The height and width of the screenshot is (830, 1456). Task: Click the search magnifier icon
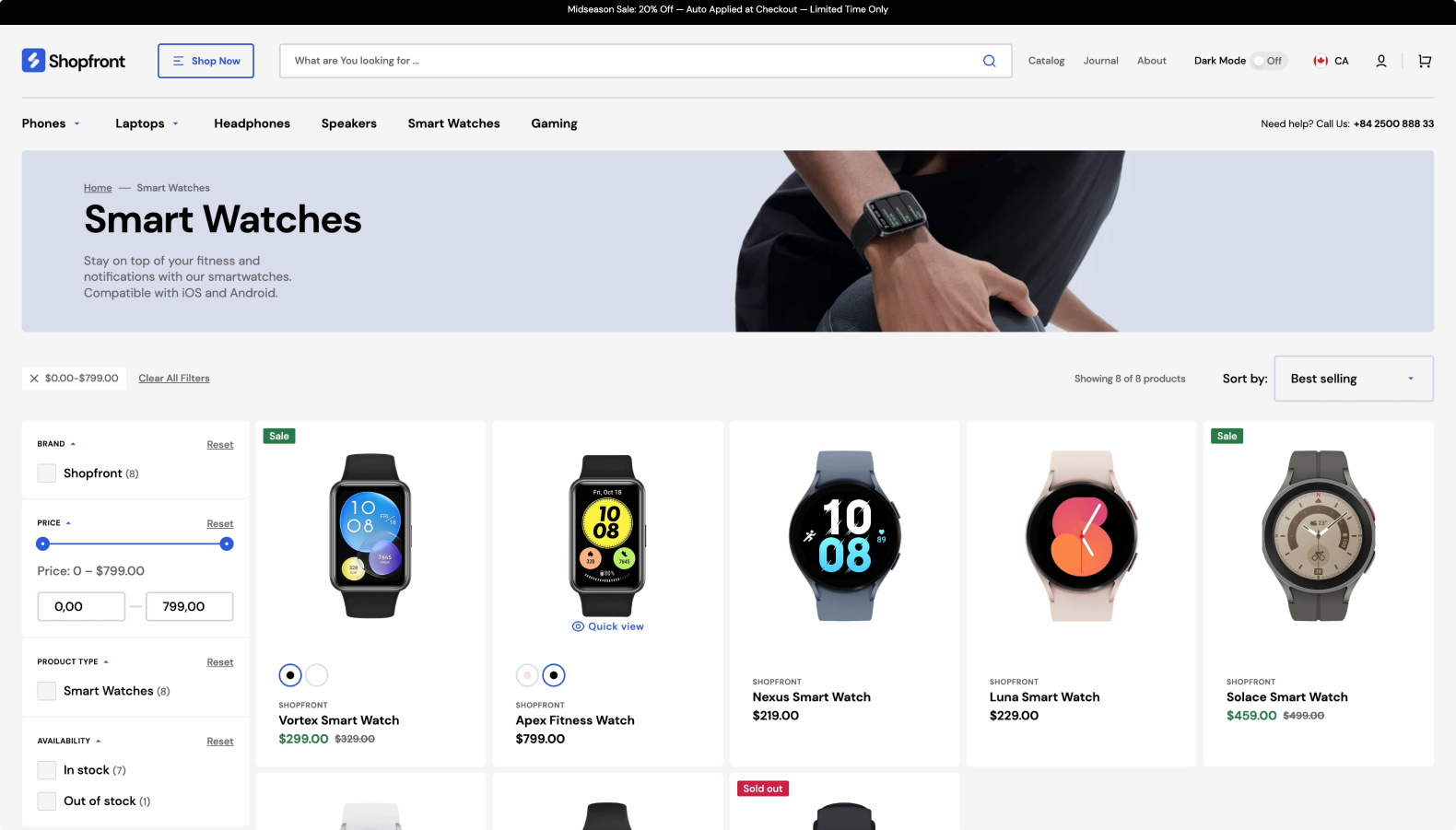989,61
